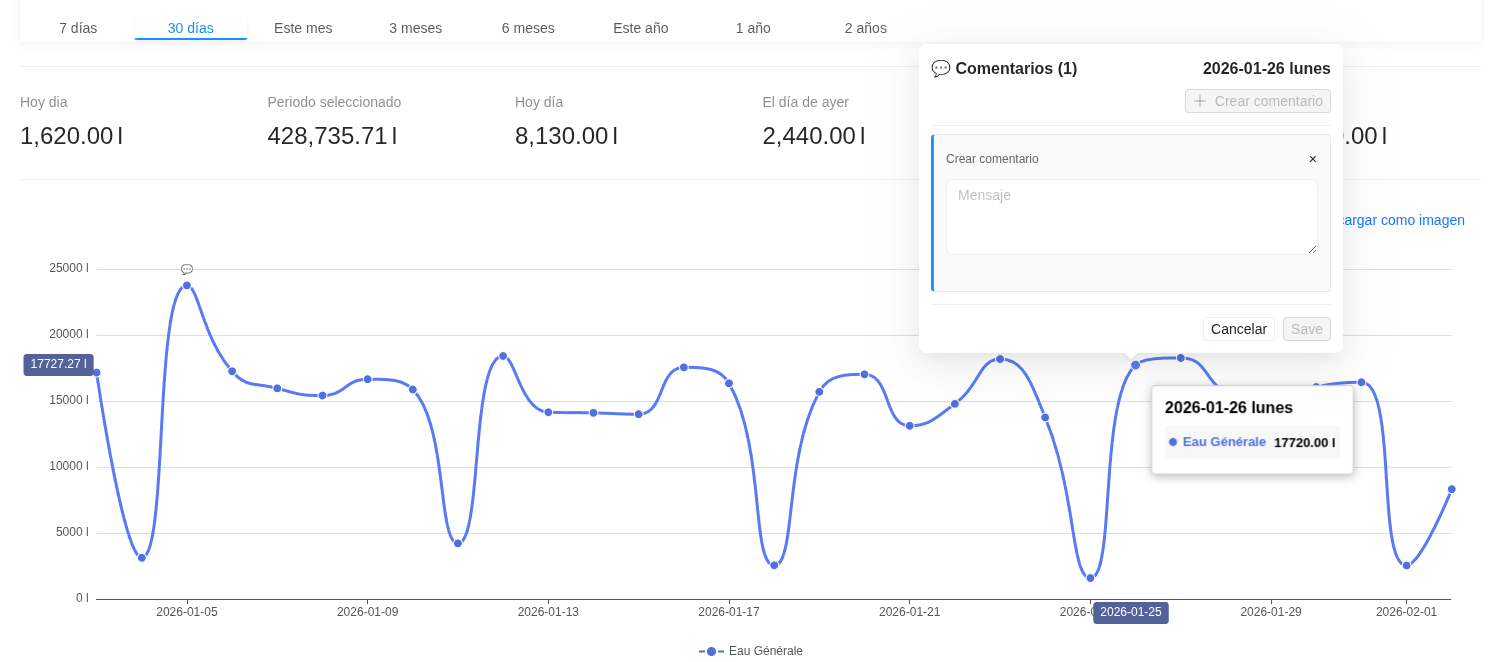Viewport: 1488px width, 662px height.
Task: Select the 1 año tab
Action: click(753, 28)
